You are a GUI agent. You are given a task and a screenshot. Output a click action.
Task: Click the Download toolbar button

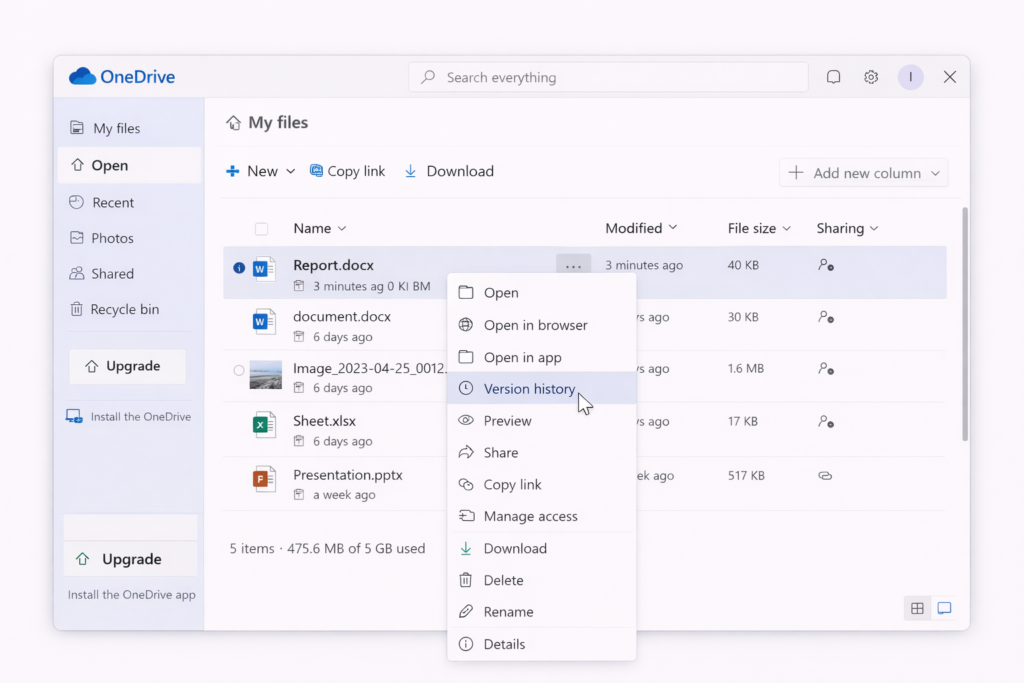[449, 171]
